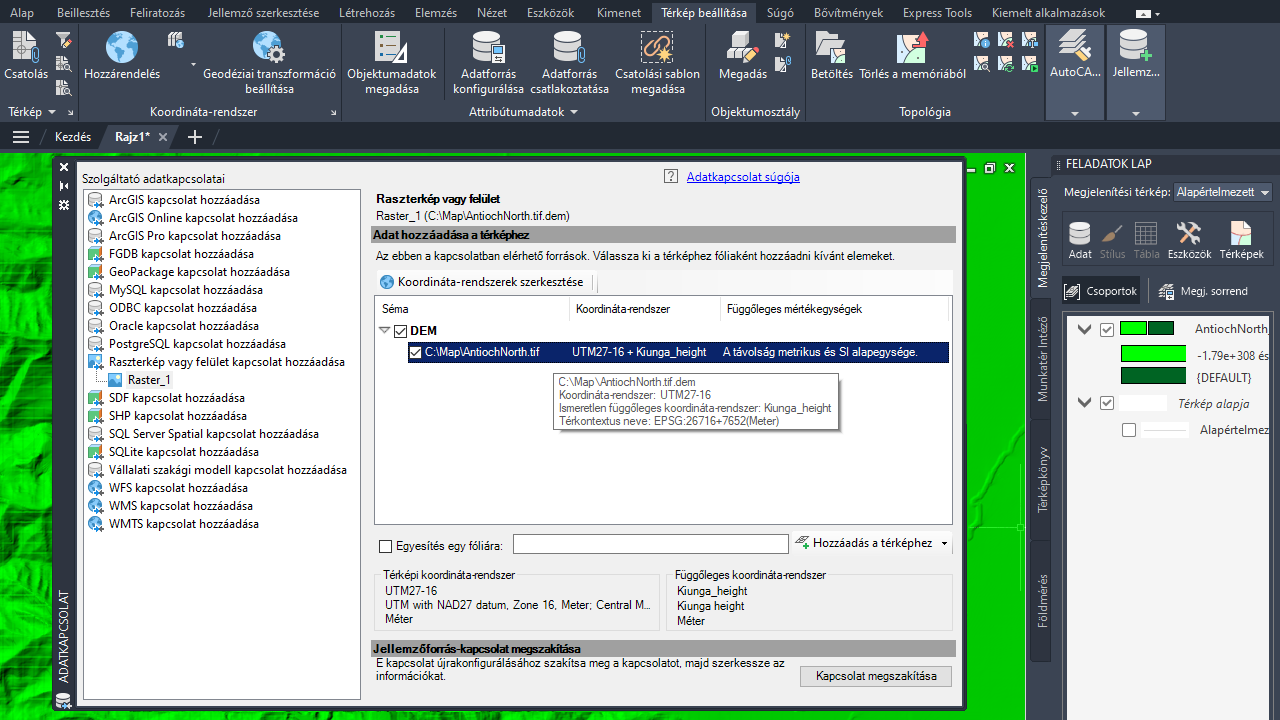Open Csatolási sablon megadása

[x=657, y=62]
